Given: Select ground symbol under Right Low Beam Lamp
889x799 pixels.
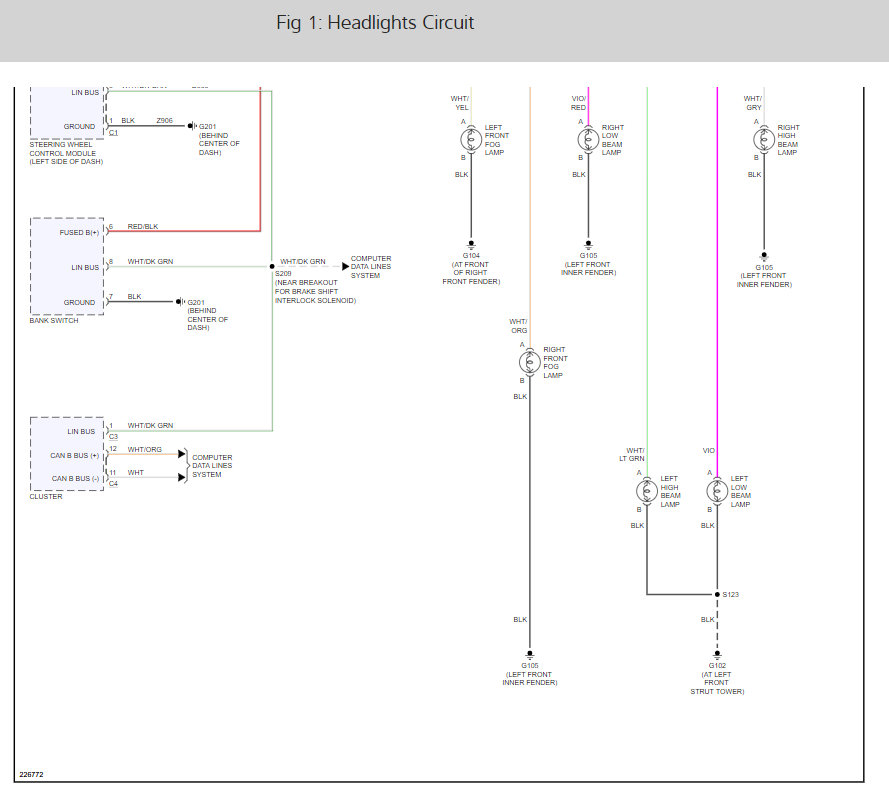Looking at the screenshot, I should click(589, 244).
